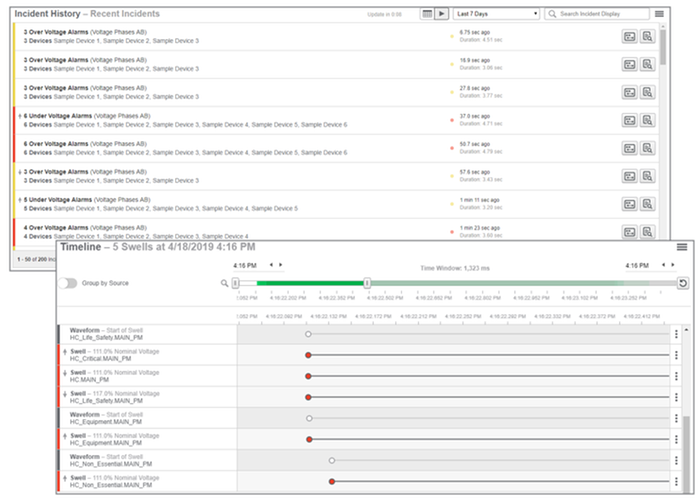
Task: Open timeline analysis for the 6.75 sec ago incident
Action: tap(629, 37)
